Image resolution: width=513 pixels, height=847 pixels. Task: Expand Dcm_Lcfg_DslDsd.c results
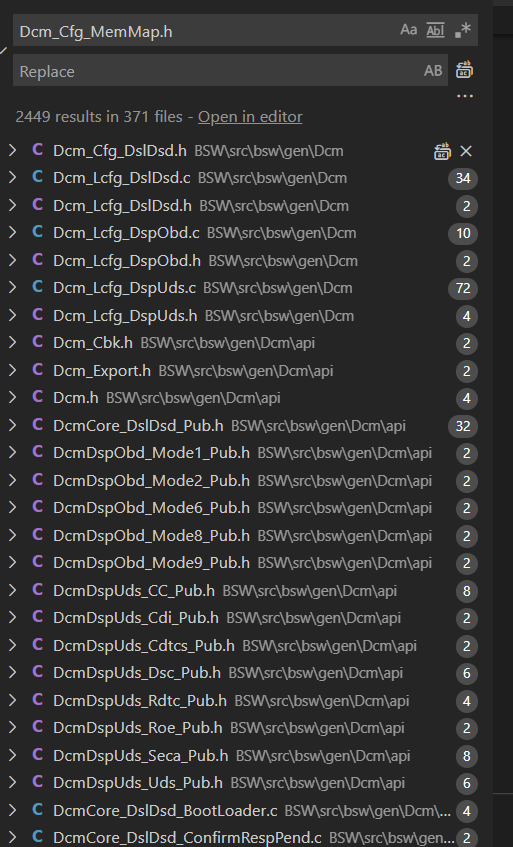click(13, 178)
